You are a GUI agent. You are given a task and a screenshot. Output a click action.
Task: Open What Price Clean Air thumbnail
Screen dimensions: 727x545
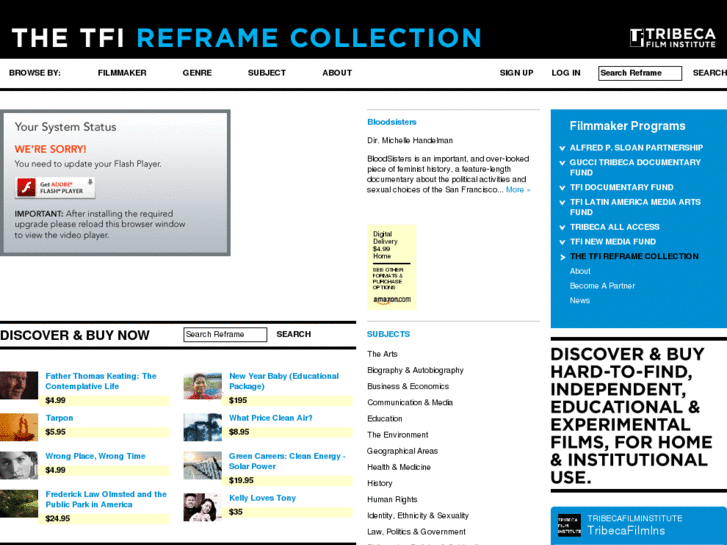pos(202,427)
